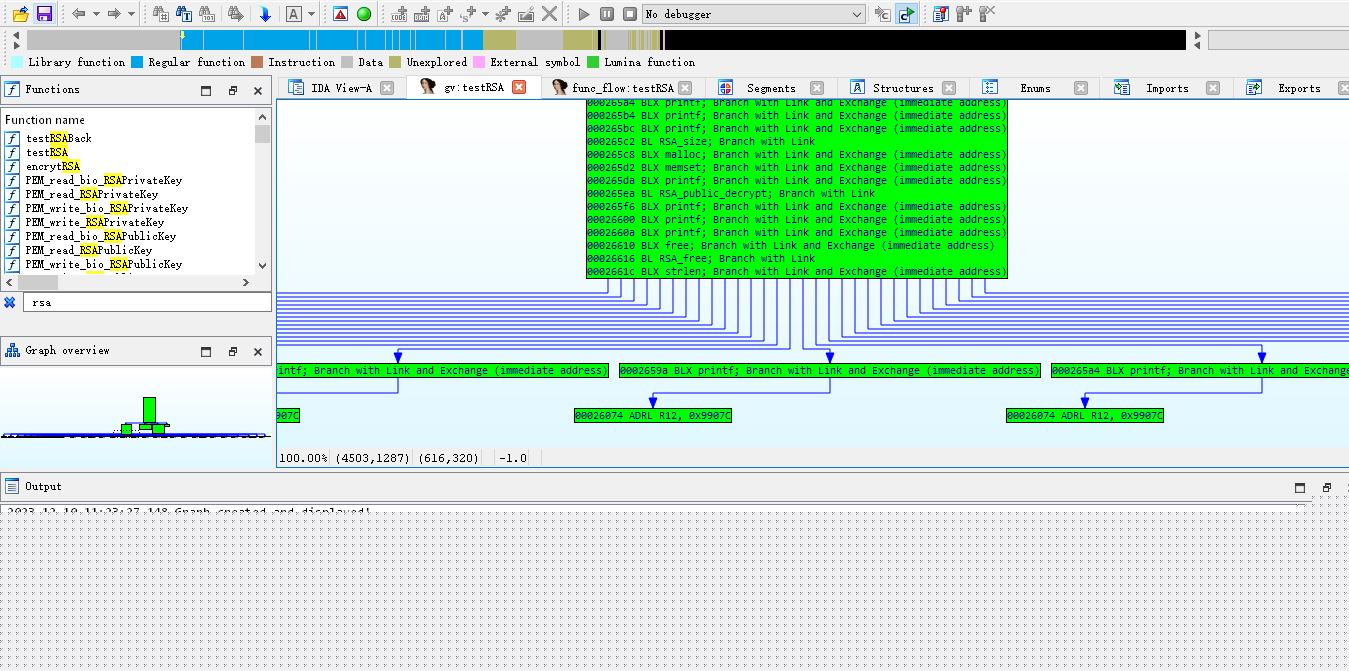1349x671 pixels.
Task: Click the add breakpoint/plugin plus icon
Action: (963, 14)
